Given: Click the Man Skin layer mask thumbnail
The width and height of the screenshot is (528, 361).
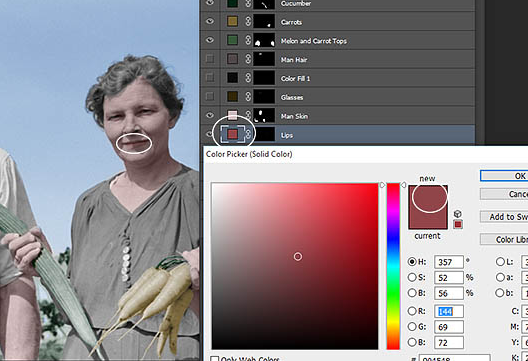Looking at the screenshot, I should coord(264,116).
